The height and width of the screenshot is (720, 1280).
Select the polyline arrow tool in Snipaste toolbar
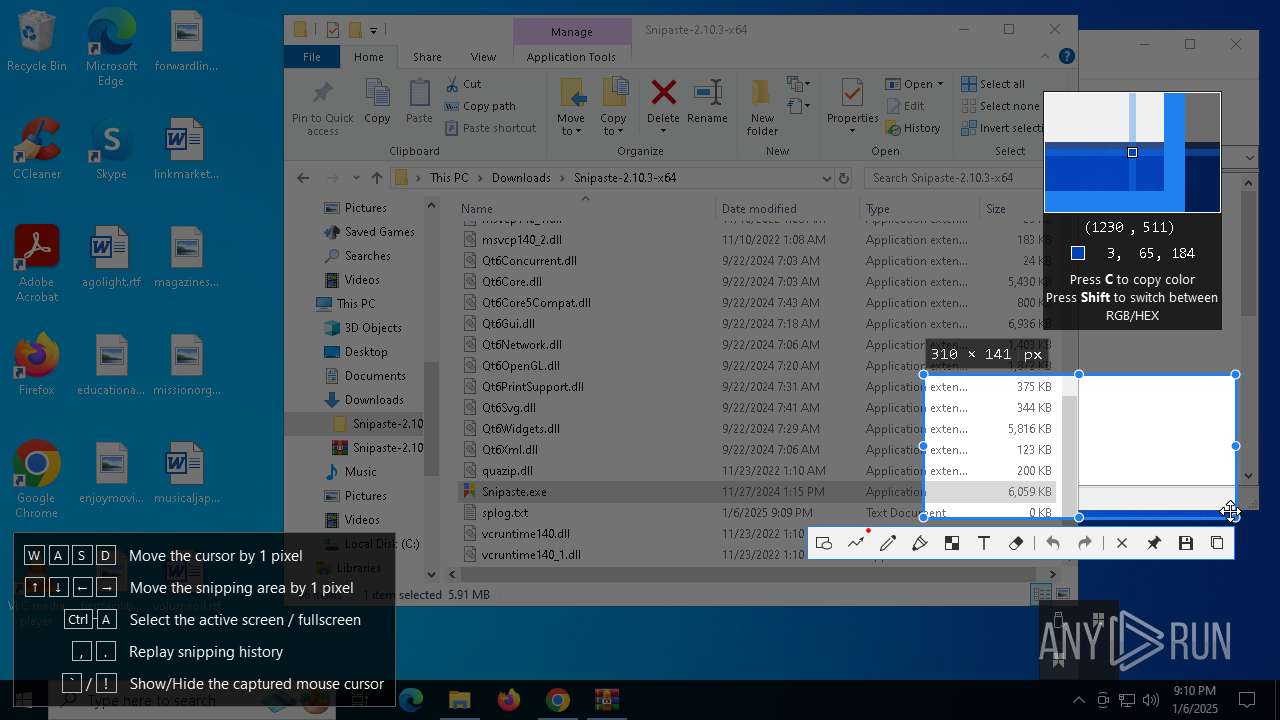856,543
